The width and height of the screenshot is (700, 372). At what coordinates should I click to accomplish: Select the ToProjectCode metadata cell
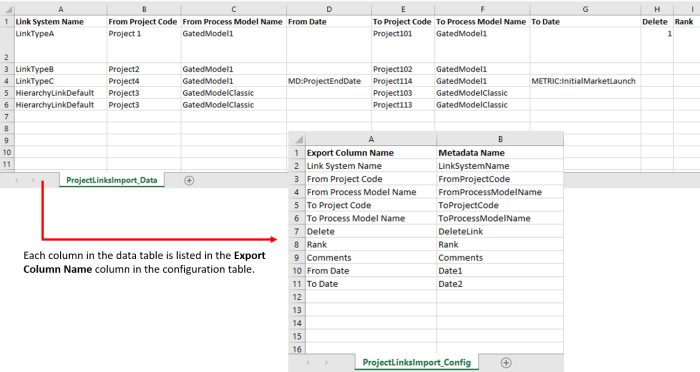click(500, 205)
